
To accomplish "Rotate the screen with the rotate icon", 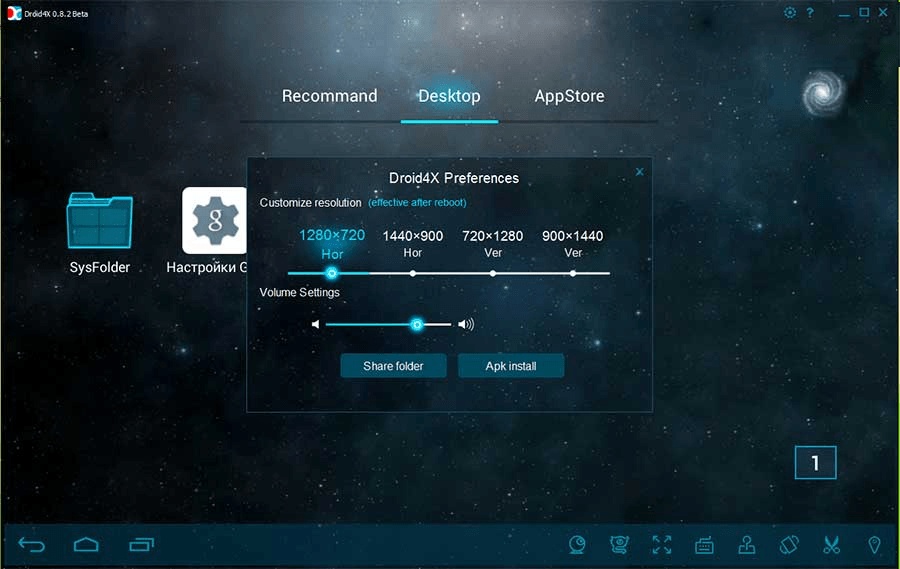I will (x=789, y=544).
